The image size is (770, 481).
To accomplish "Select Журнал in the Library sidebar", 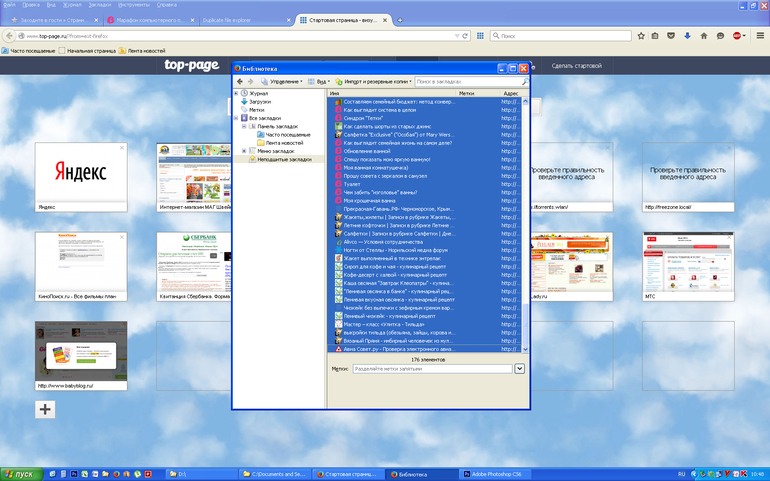I will tap(258, 93).
